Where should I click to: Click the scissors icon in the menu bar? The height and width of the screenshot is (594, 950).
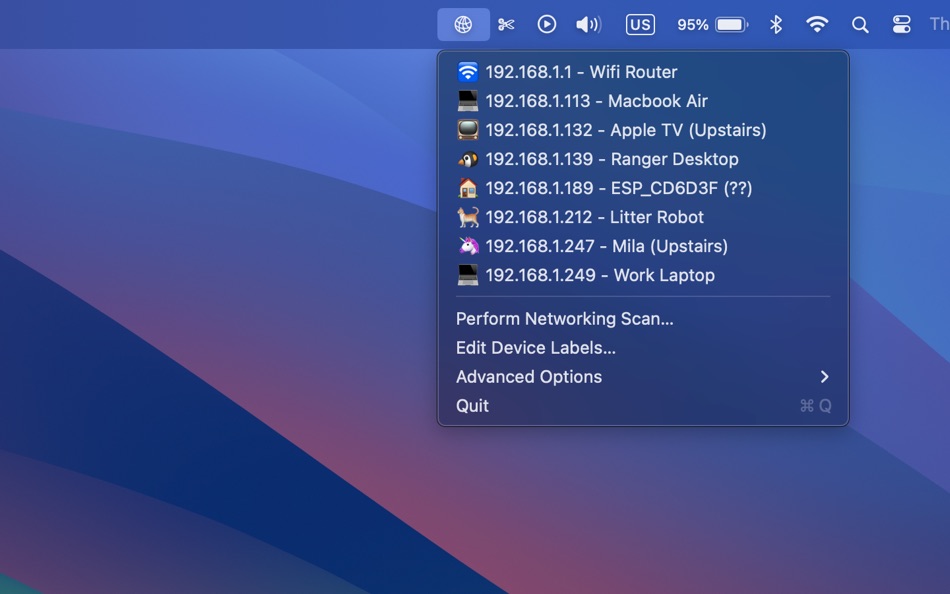pyautogui.click(x=506, y=24)
